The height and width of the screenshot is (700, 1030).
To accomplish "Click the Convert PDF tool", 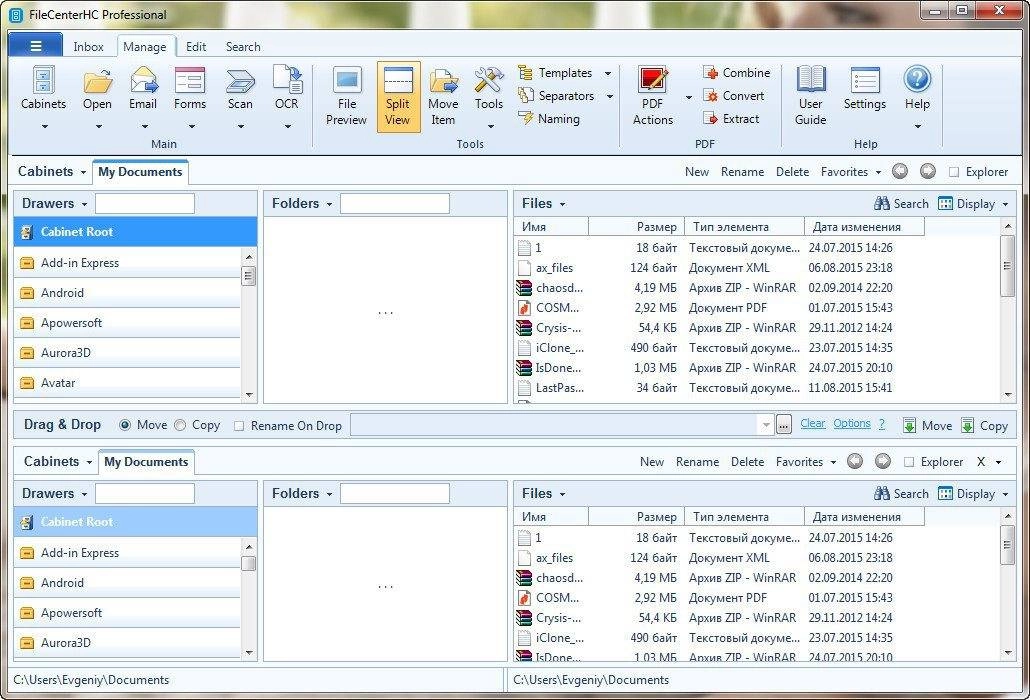I will 734,96.
